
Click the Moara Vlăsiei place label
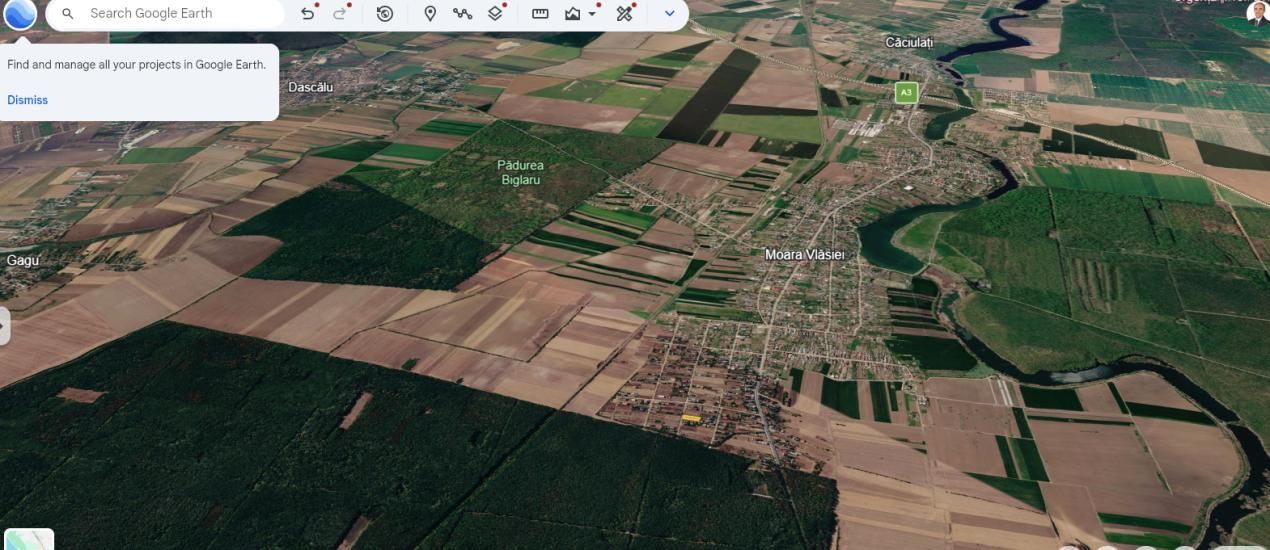(x=805, y=255)
